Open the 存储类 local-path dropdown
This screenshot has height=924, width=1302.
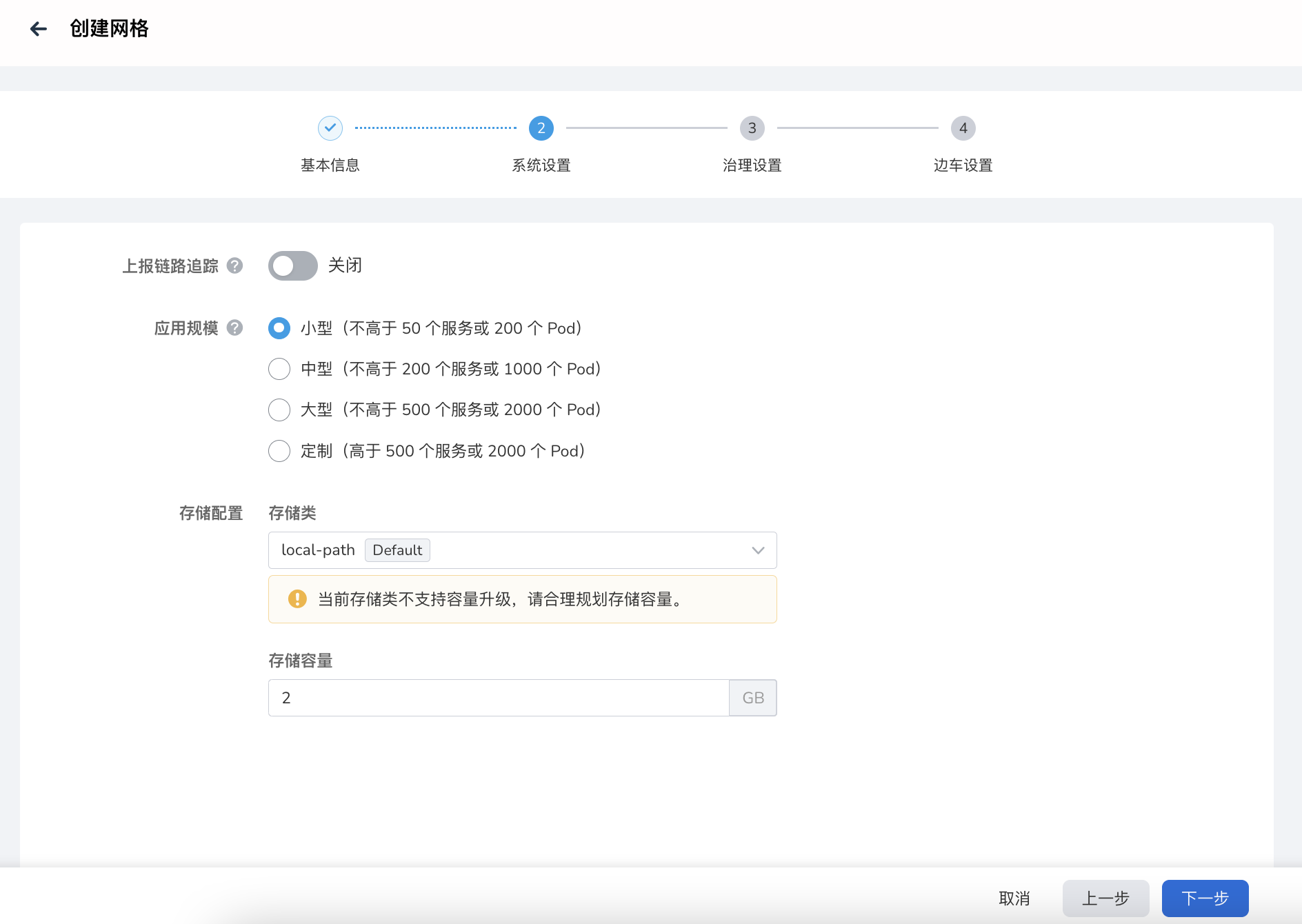tap(523, 550)
